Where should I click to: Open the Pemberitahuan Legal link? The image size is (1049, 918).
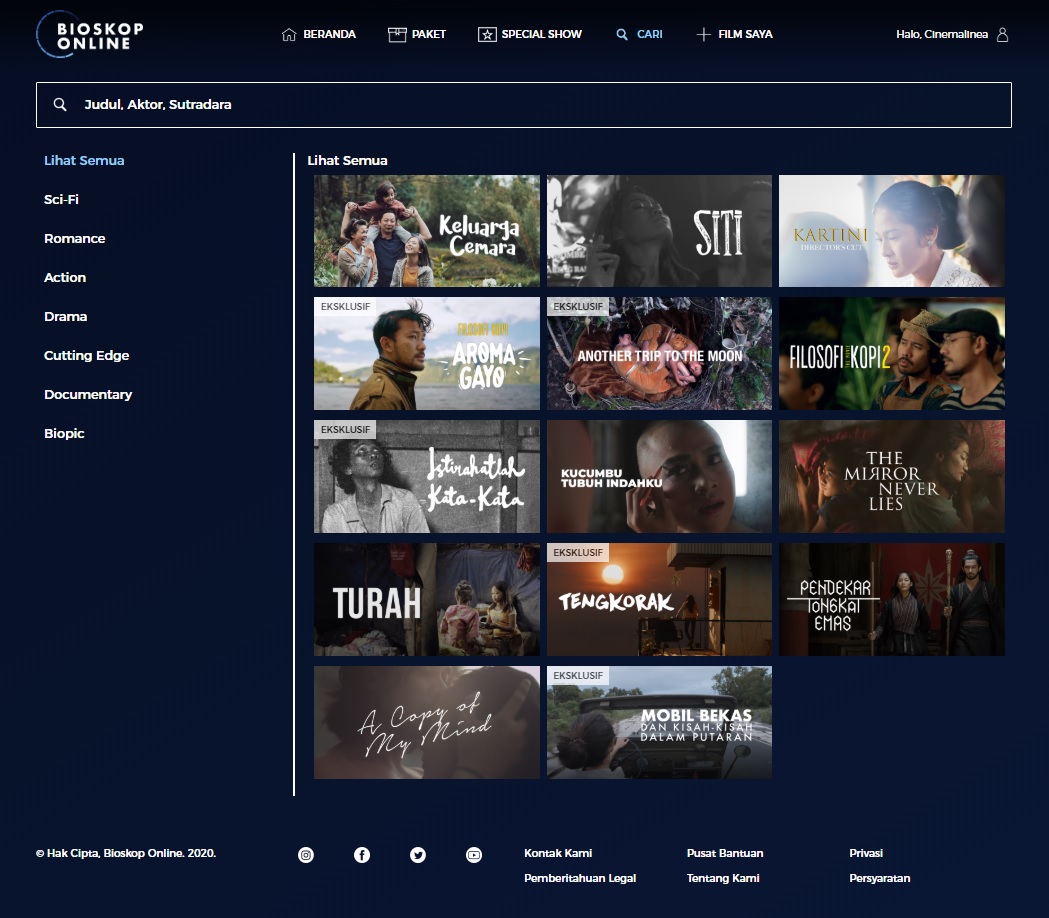580,878
